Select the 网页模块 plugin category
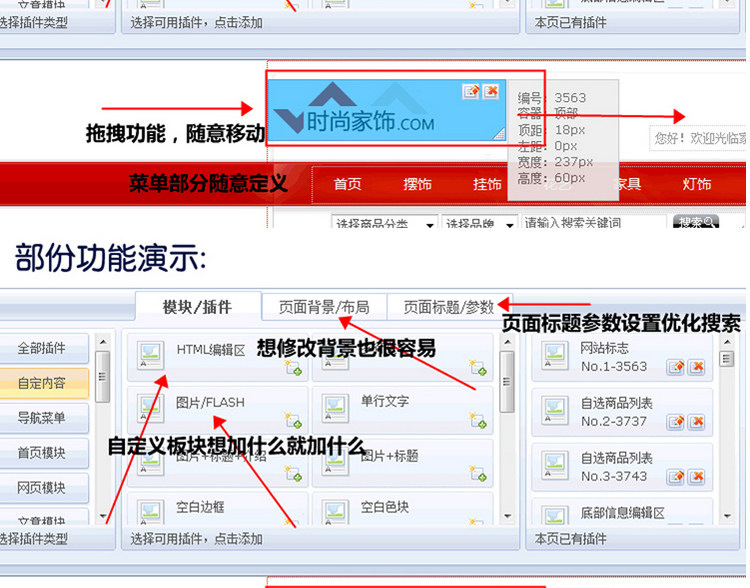The width and height of the screenshot is (750, 588). click(42, 488)
